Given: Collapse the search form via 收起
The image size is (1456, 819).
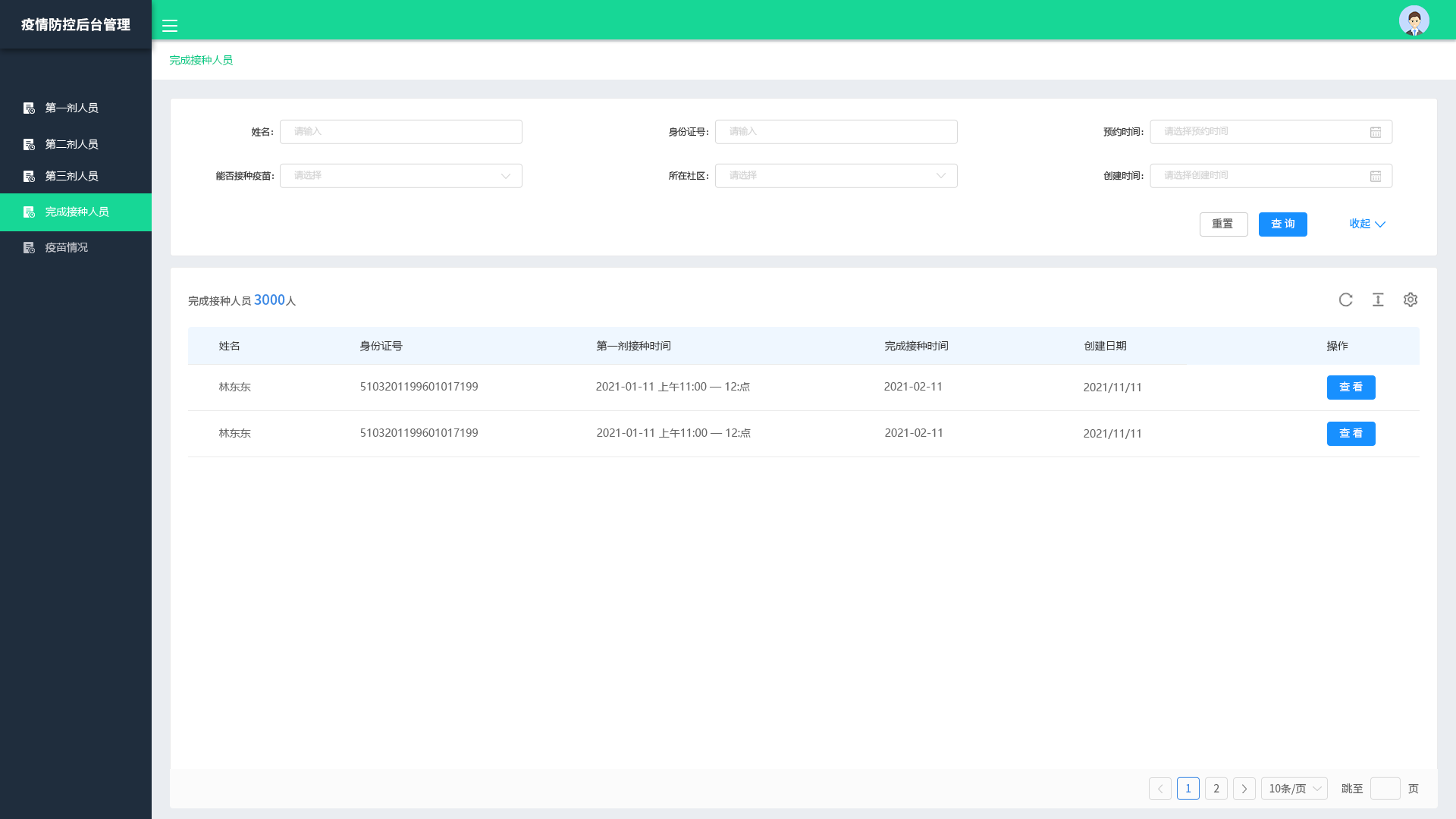Looking at the screenshot, I should (1367, 224).
